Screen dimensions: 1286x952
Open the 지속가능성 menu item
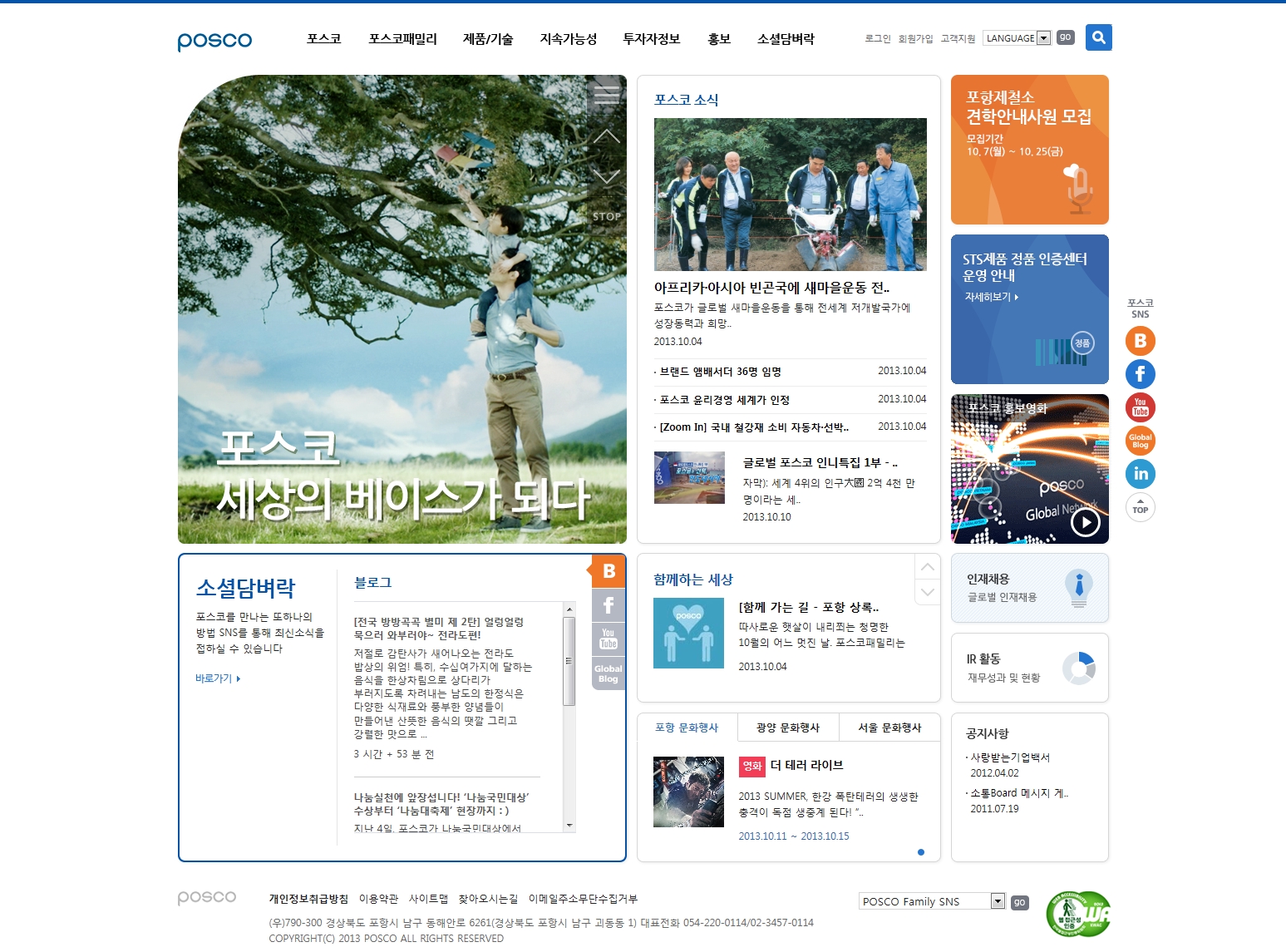[x=569, y=39]
